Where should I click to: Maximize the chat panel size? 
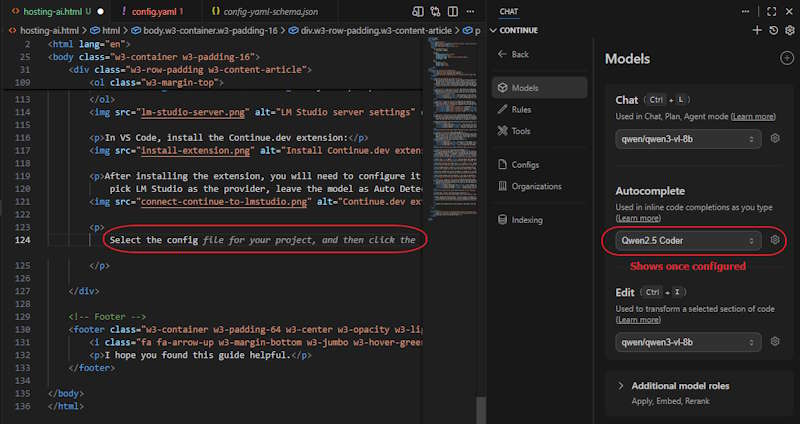(x=771, y=11)
